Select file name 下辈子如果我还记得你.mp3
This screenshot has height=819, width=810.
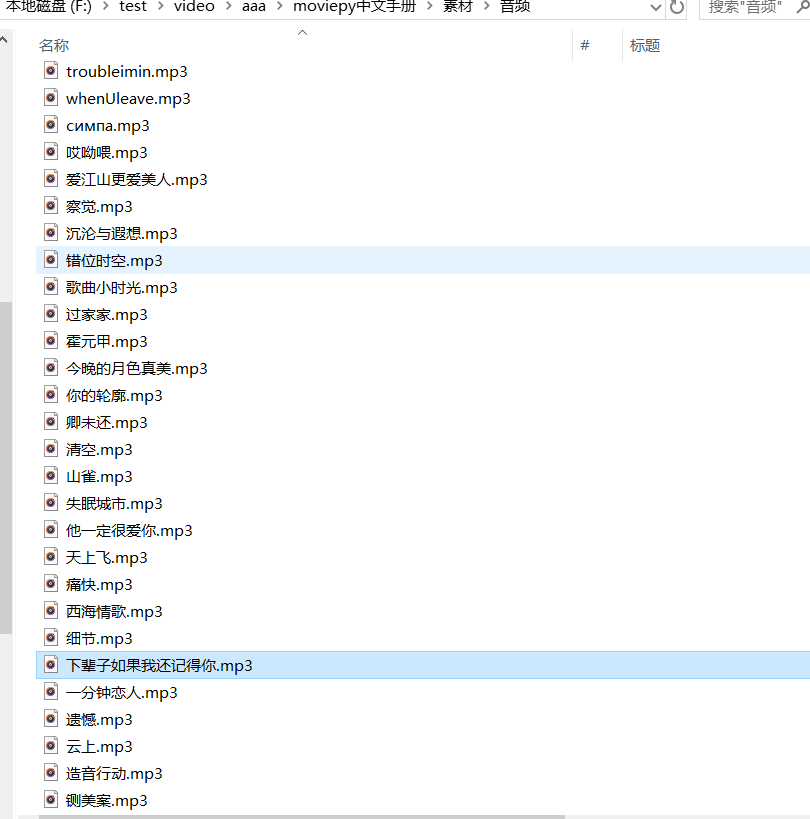click(x=159, y=665)
